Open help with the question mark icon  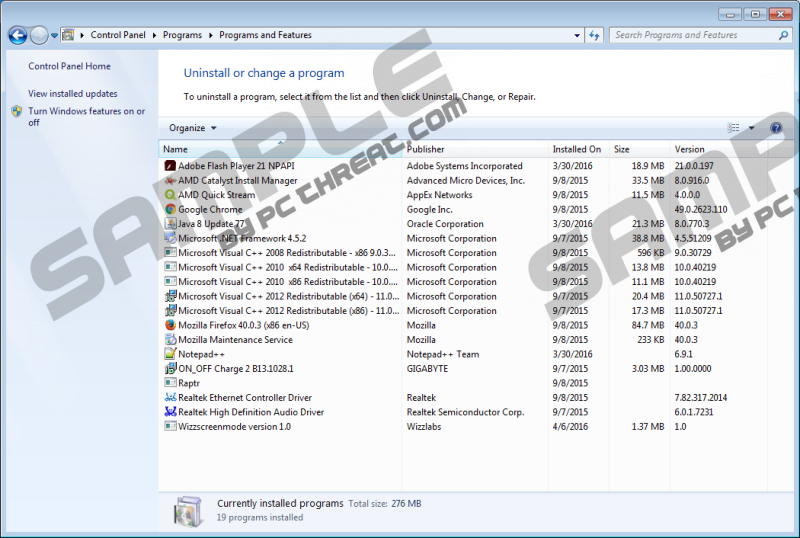point(776,128)
